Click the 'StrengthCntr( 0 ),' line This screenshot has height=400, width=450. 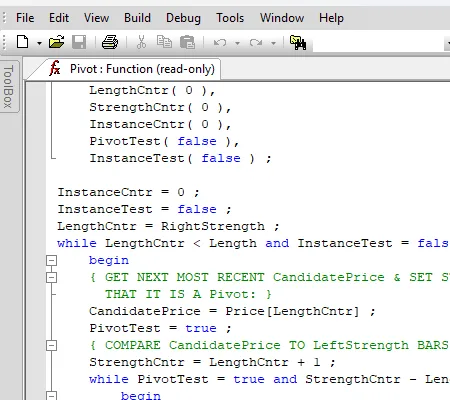tap(160, 107)
